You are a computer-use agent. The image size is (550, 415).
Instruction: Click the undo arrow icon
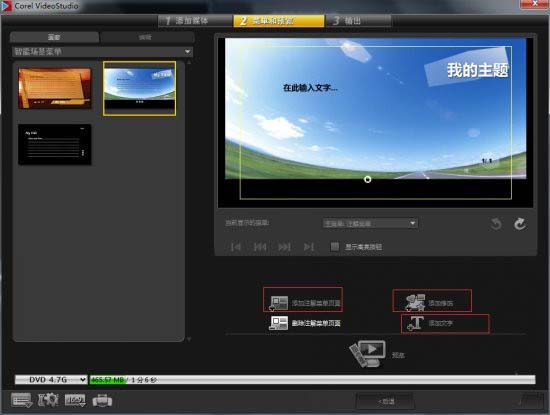click(496, 224)
